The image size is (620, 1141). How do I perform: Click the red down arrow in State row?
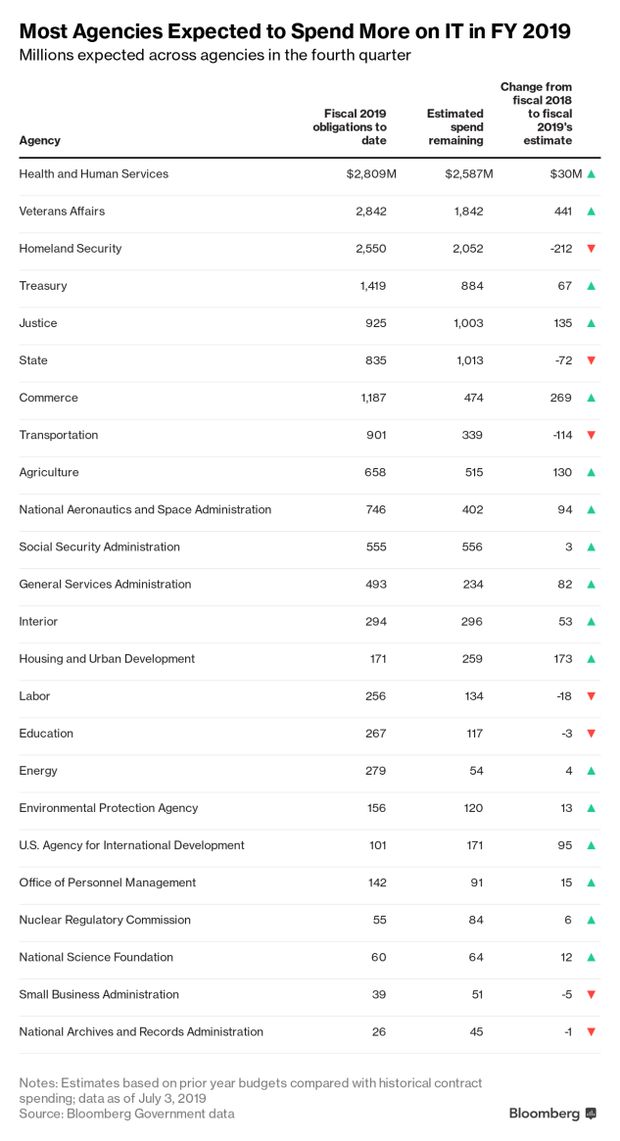coord(591,361)
